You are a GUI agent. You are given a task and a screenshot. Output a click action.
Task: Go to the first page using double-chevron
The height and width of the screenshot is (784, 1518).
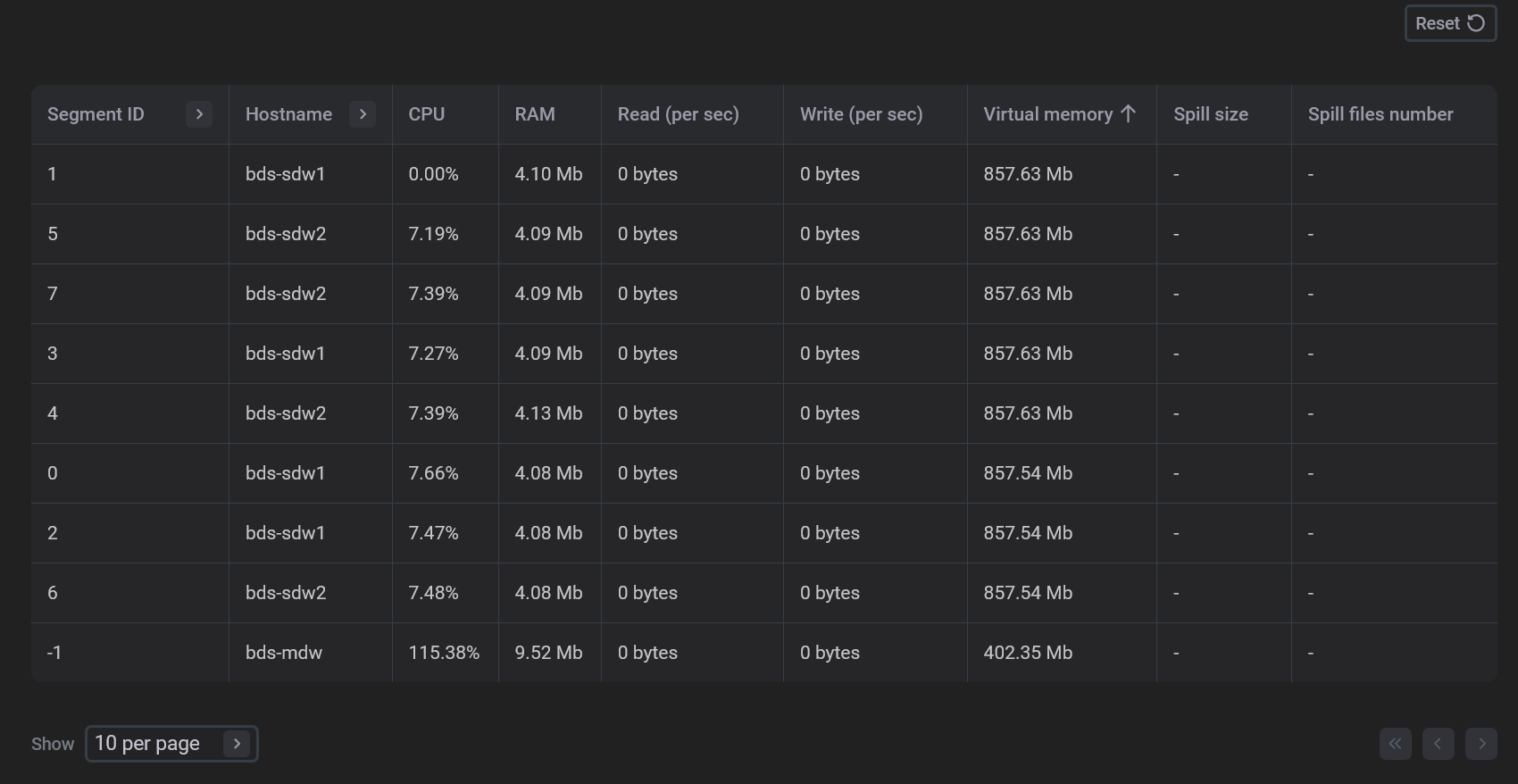(1395, 744)
